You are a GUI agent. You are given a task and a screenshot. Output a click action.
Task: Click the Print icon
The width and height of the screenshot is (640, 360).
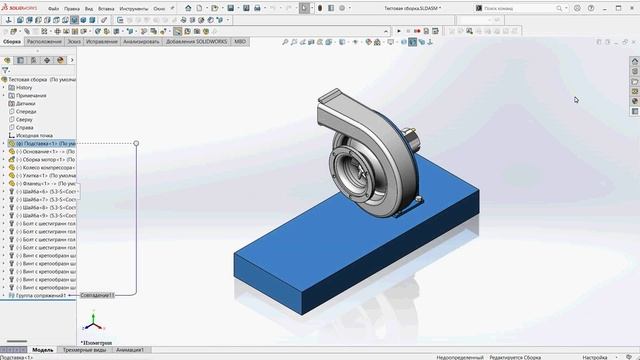point(257,8)
